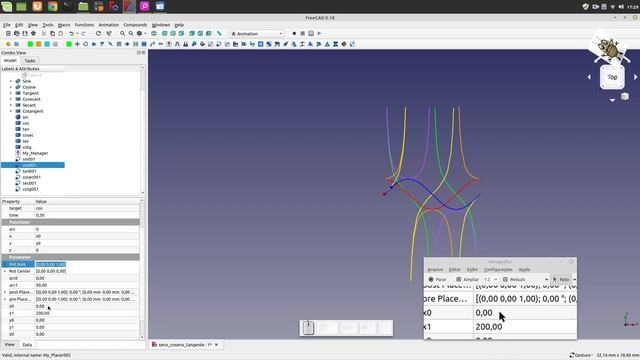Click the Fit Selection magnifier icon
640x360 pixels.
[131, 33]
